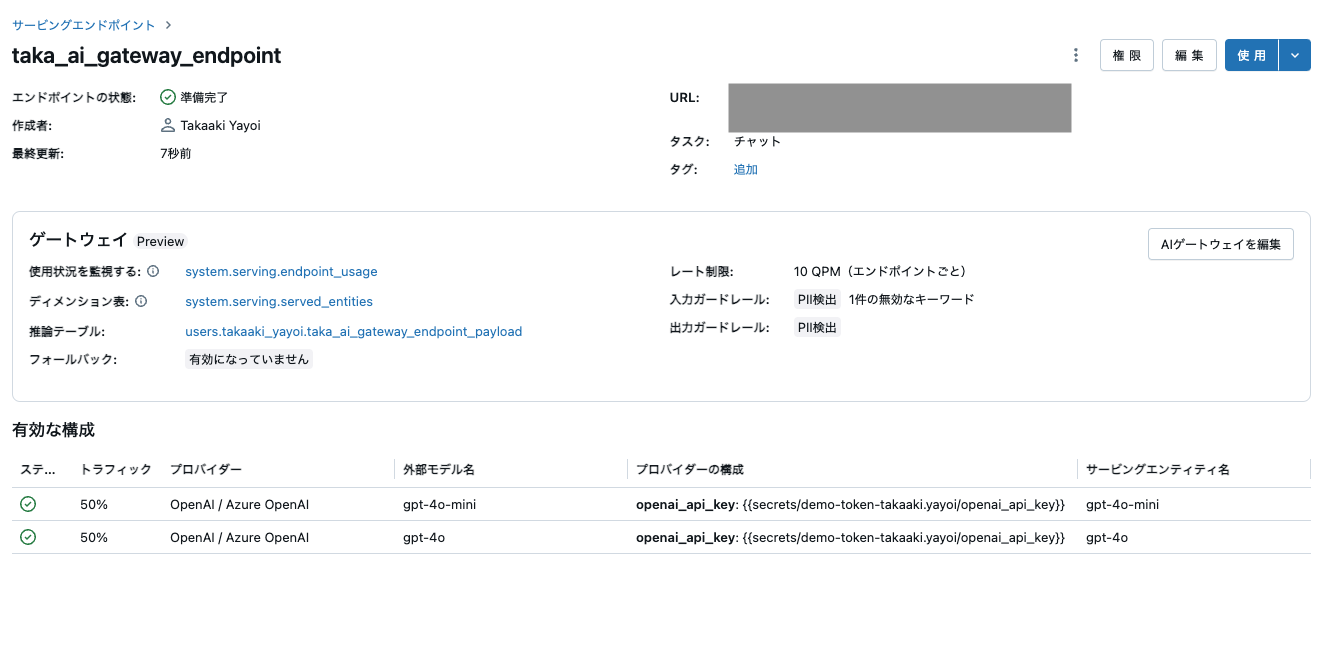Click the AIゲートウェイを編集 button
This screenshot has height=669, width=1319.
tap(1220, 243)
